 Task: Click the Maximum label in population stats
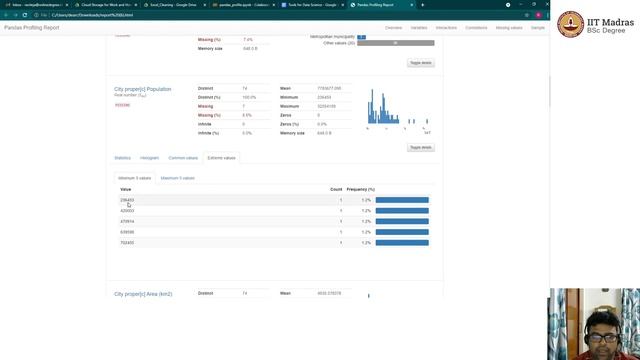tap(289, 106)
